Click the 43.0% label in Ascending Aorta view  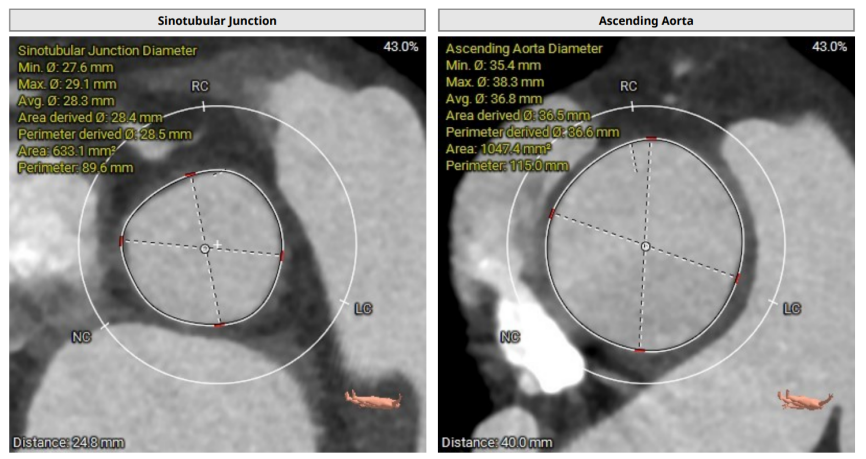829,47
